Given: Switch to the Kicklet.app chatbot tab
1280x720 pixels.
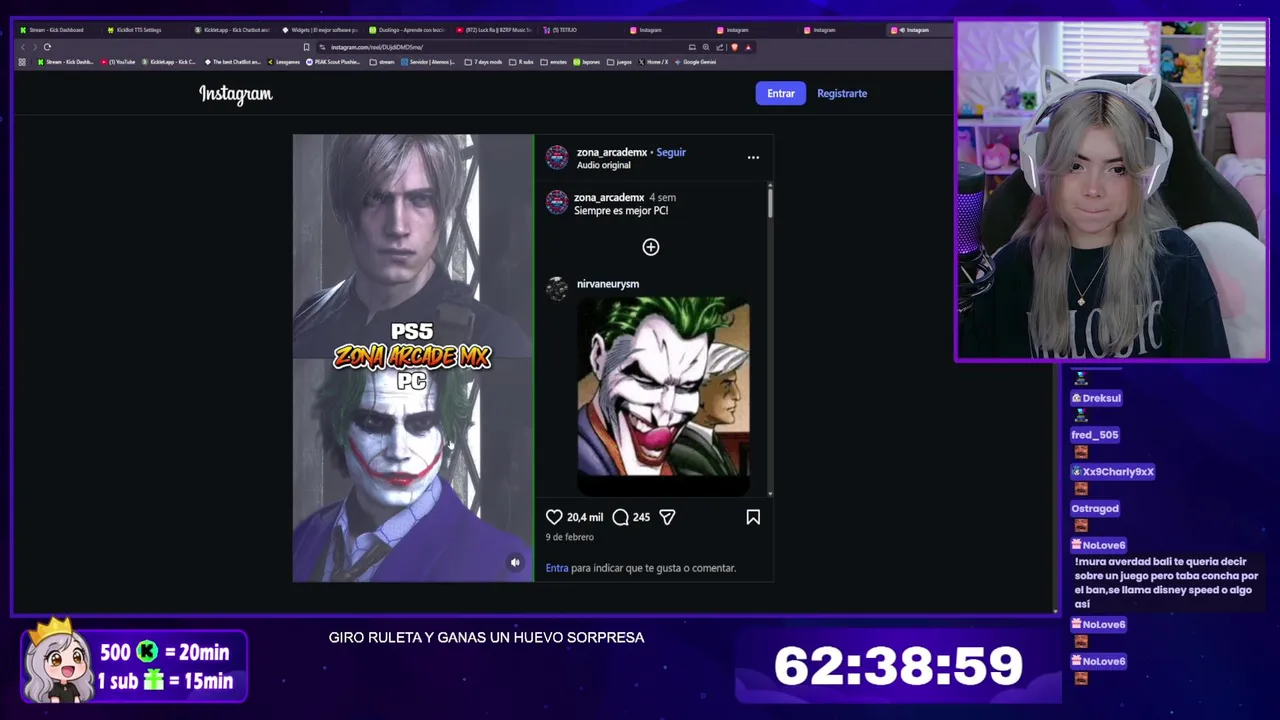Looking at the screenshot, I should click(232, 30).
